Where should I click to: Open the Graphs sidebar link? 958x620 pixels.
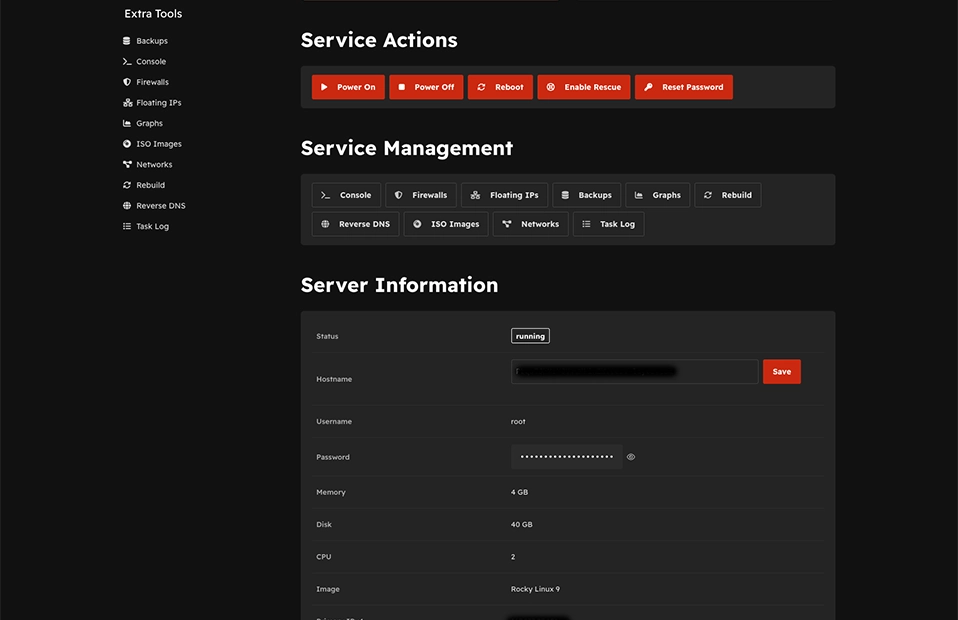tap(149, 123)
